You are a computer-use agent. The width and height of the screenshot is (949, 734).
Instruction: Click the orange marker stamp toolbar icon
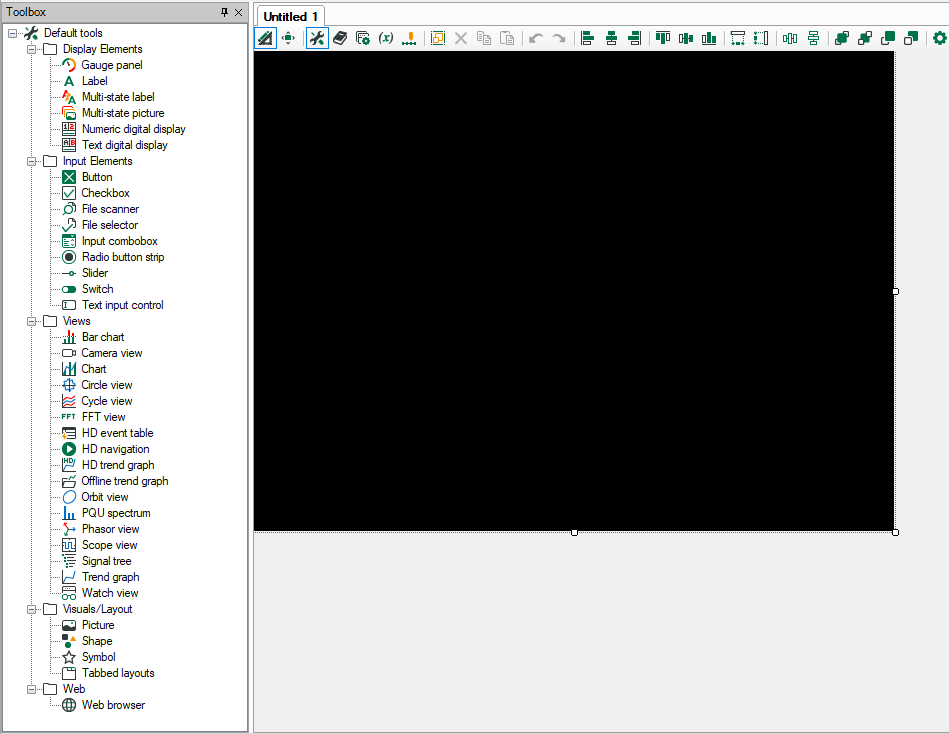[410, 38]
